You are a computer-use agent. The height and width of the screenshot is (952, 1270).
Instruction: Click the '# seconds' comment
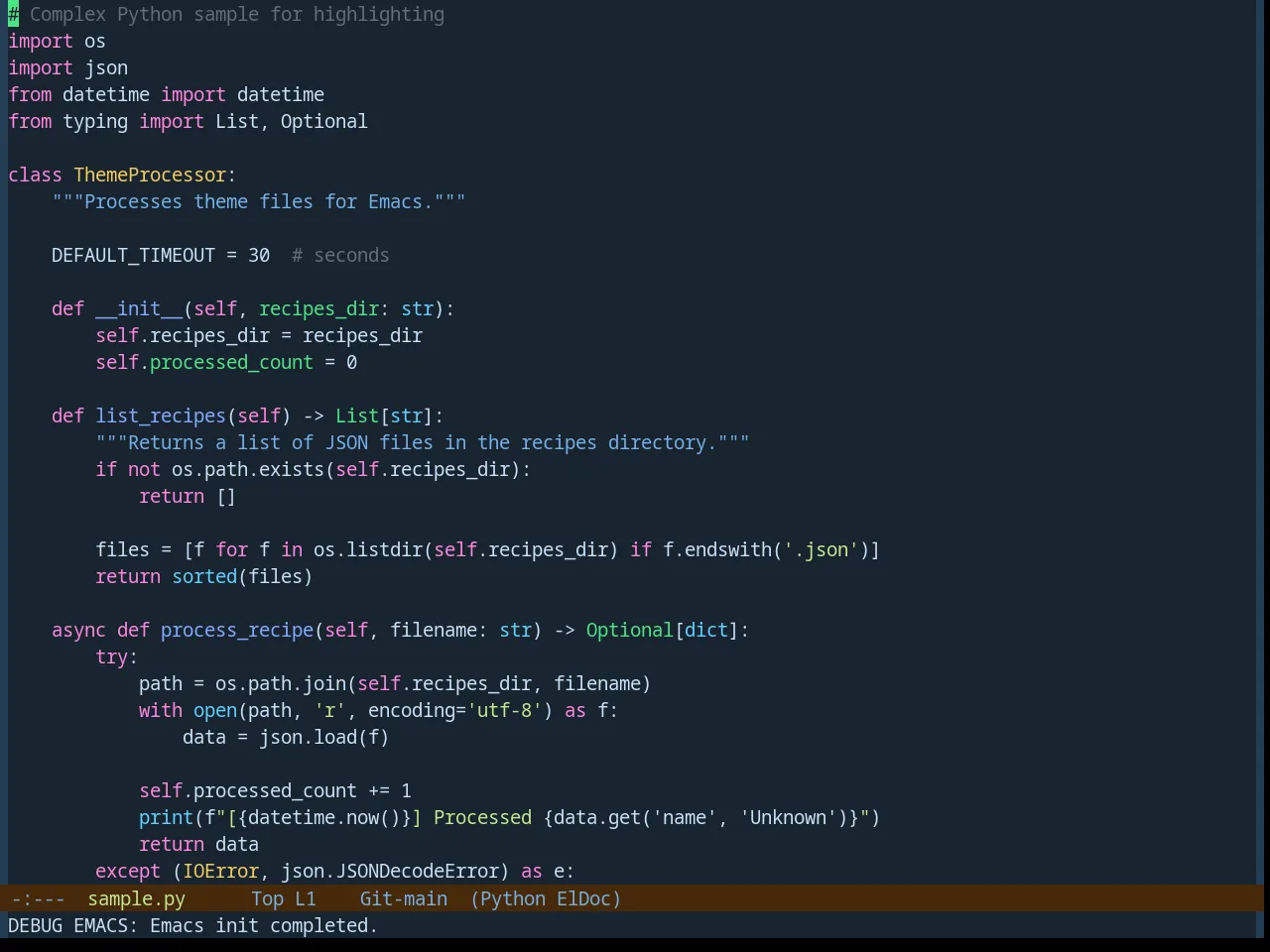coord(340,255)
